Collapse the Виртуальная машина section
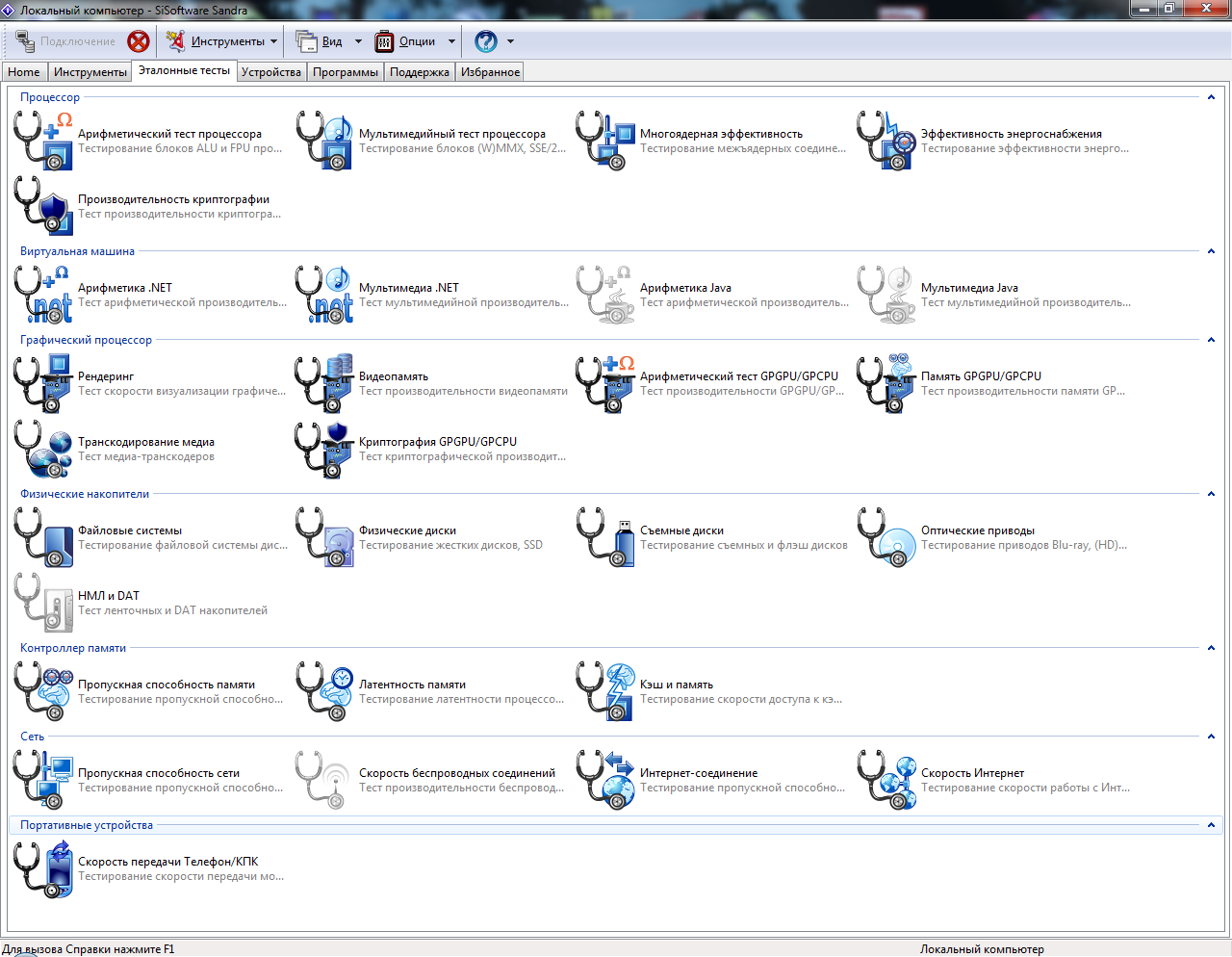This screenshot has height=957, width=1232. tap(1211, 251)
